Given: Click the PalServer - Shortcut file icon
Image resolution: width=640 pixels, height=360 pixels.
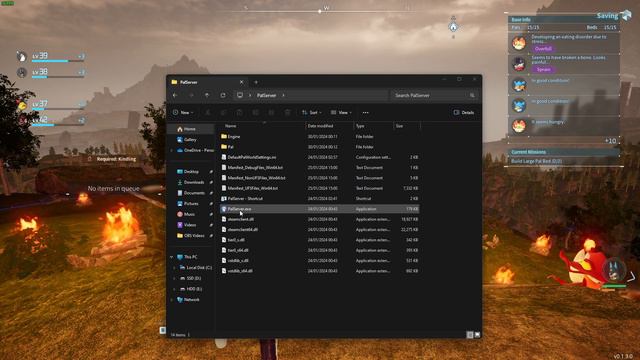Looking at the screenshot, I should pyautogui.click(x=224, y=198).
